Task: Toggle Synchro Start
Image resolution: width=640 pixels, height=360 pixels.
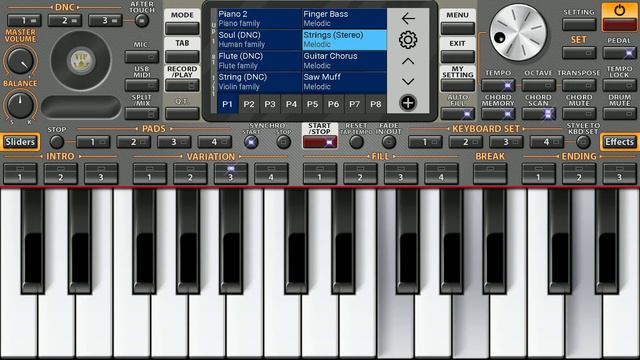Action: tap(251, 142)
